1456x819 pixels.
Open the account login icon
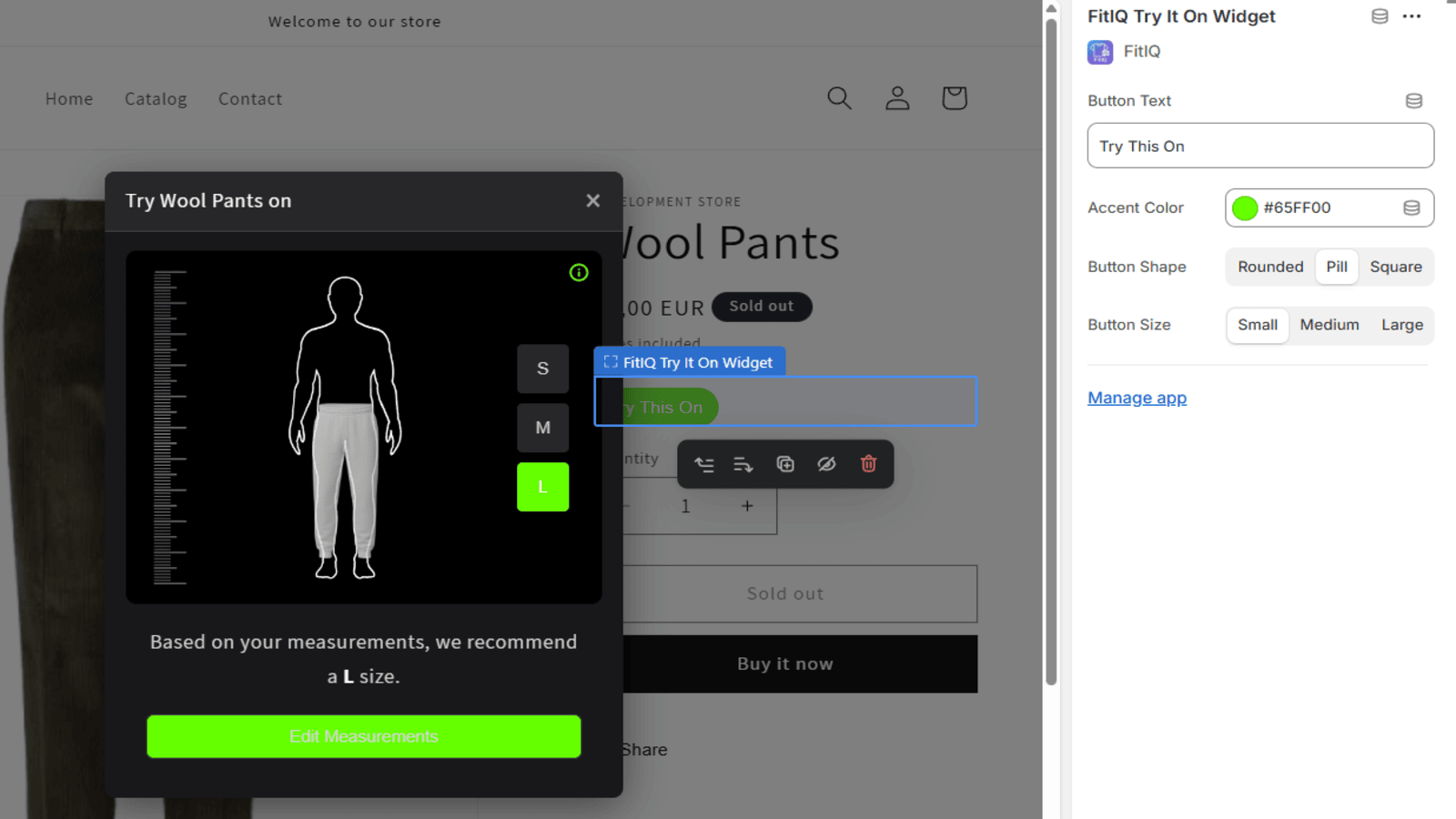click(897, 98)
